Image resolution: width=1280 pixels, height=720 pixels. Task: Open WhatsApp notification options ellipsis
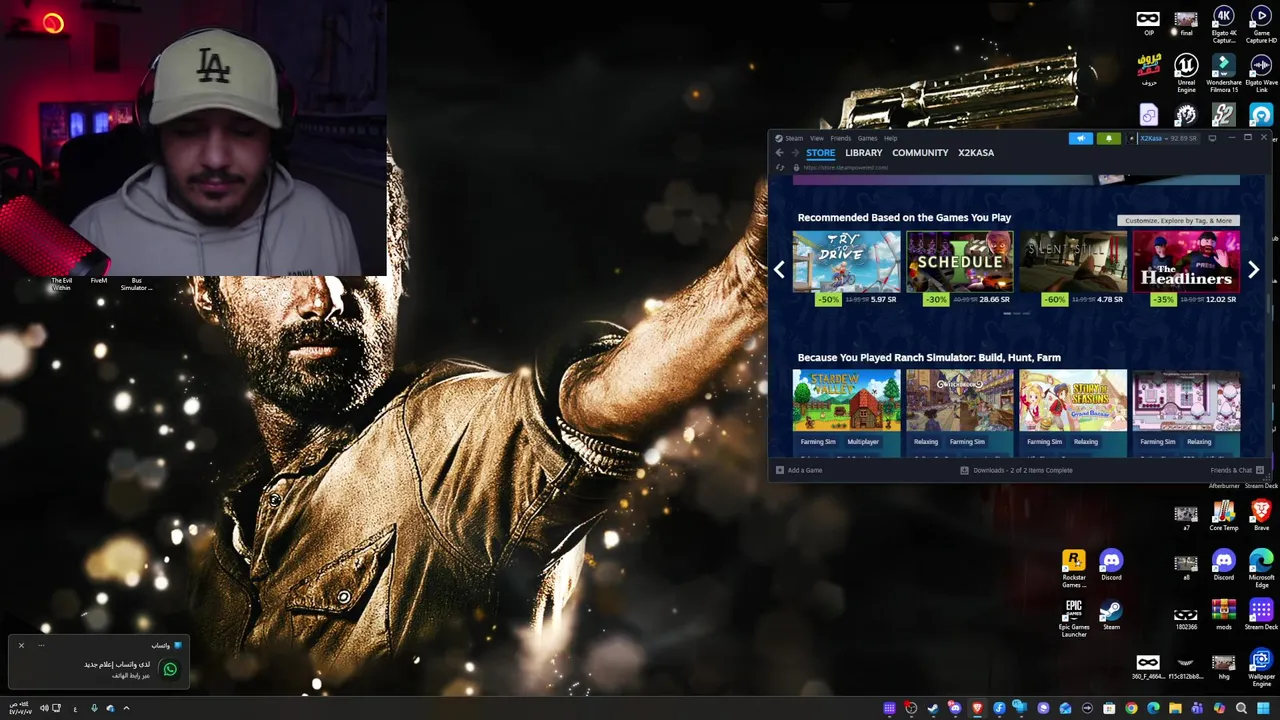point(41,645)
